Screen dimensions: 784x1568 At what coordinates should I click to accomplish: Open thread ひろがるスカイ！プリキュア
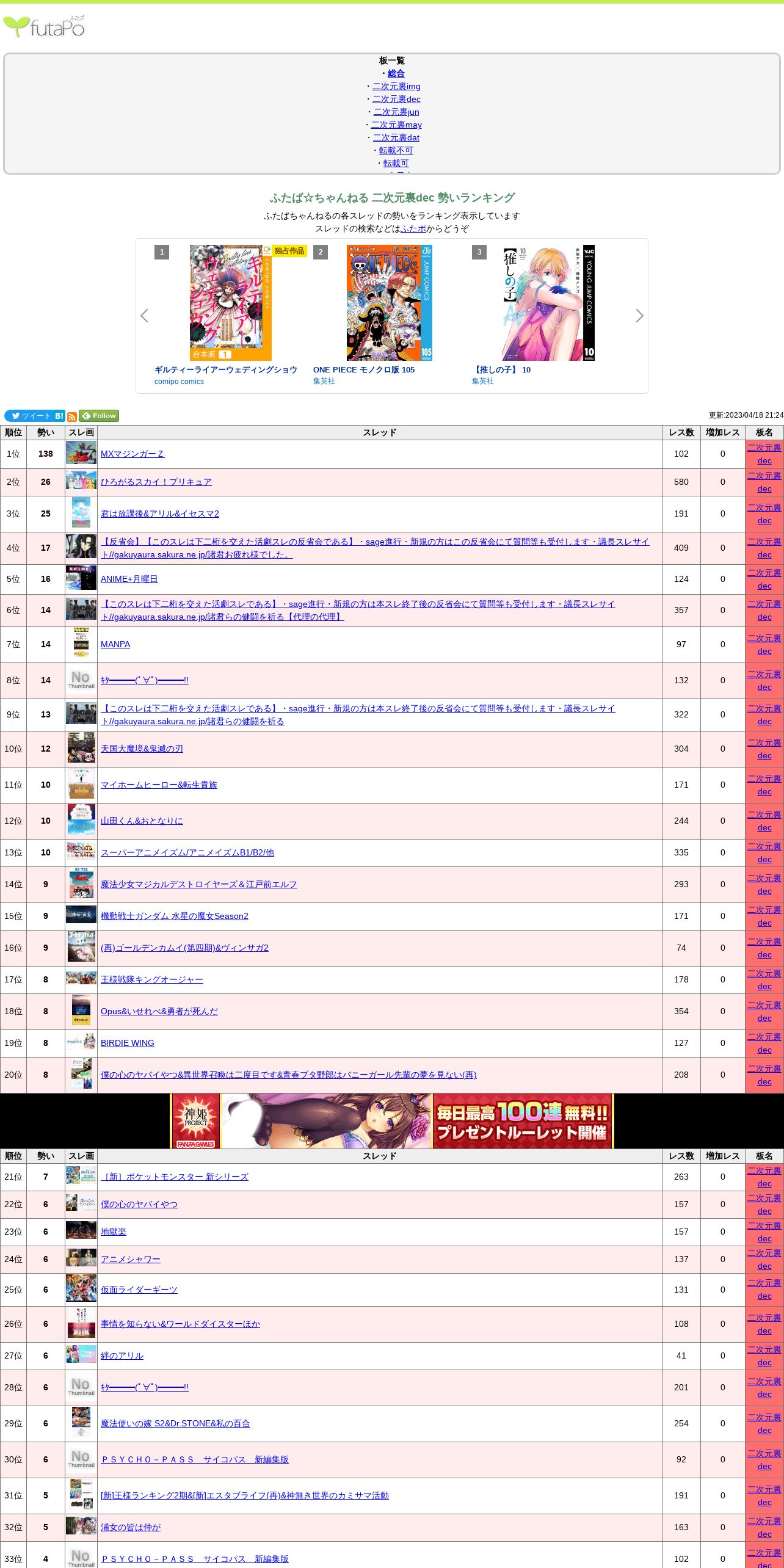tap(156, 482)
